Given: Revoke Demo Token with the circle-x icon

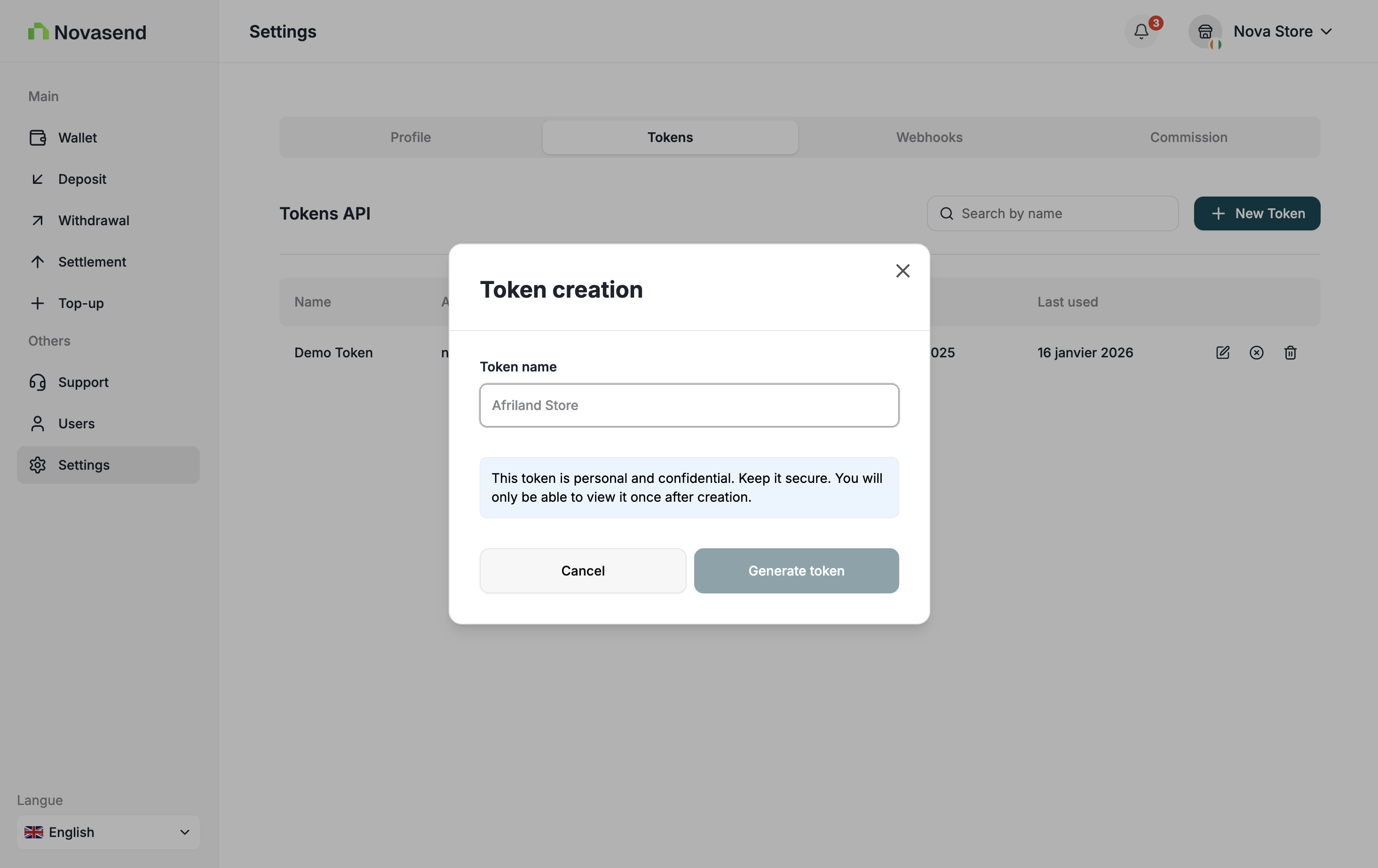Looking at the screenshot, I should [1256, 353].
